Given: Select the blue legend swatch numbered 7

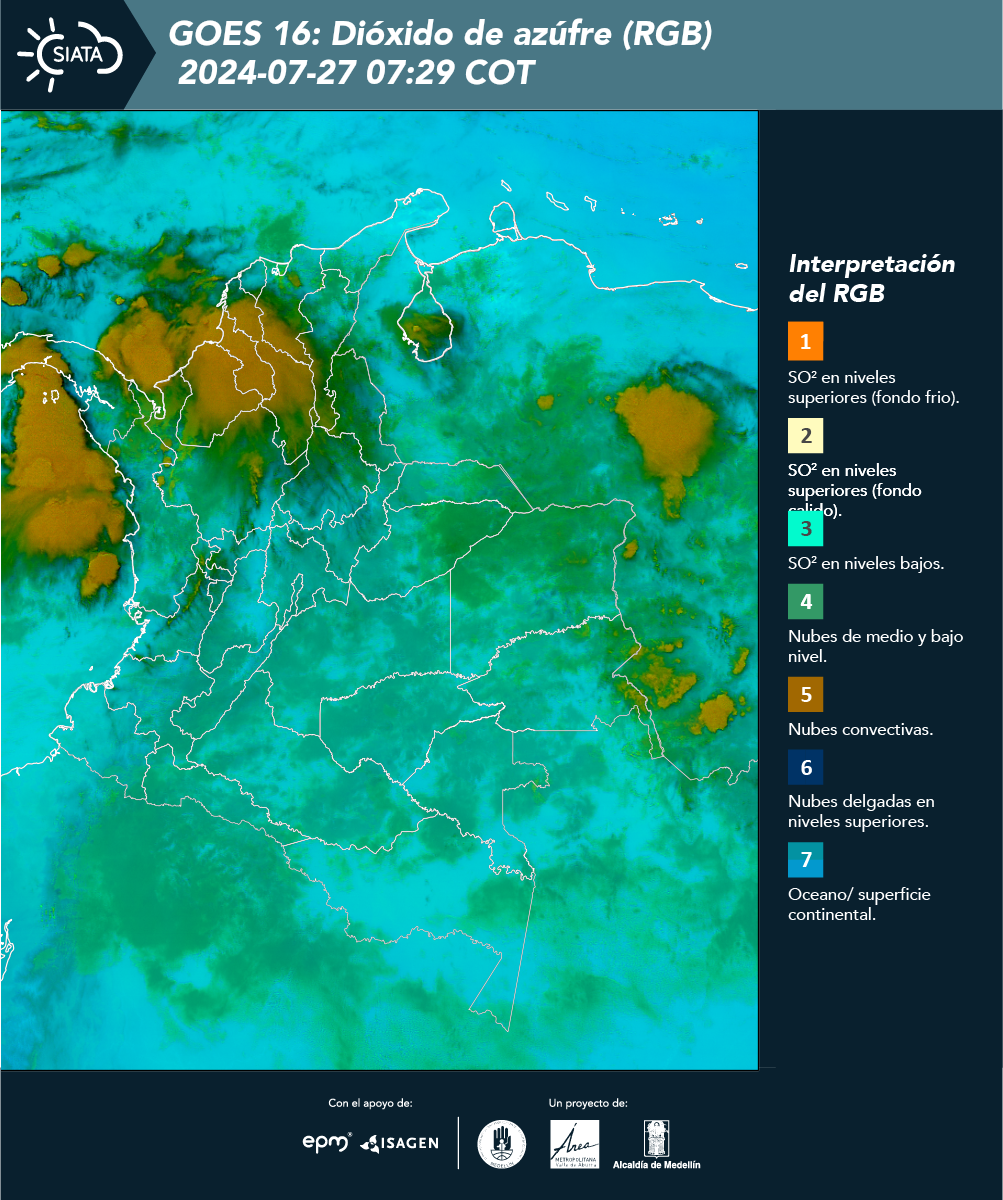Looking at the screenshot, I should pos(805,860).
